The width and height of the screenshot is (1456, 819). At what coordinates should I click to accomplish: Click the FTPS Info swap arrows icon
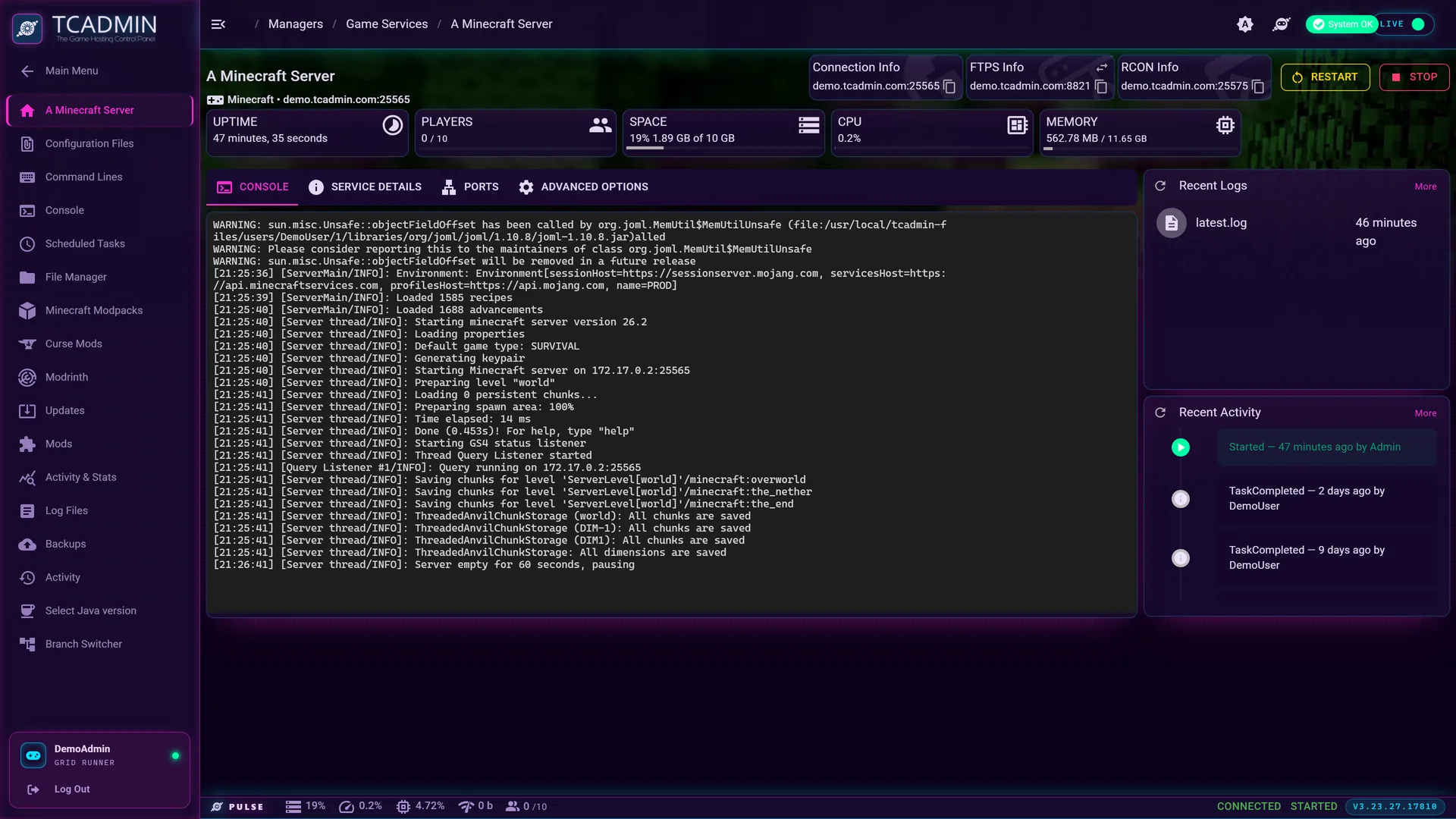click(1102, 67)
